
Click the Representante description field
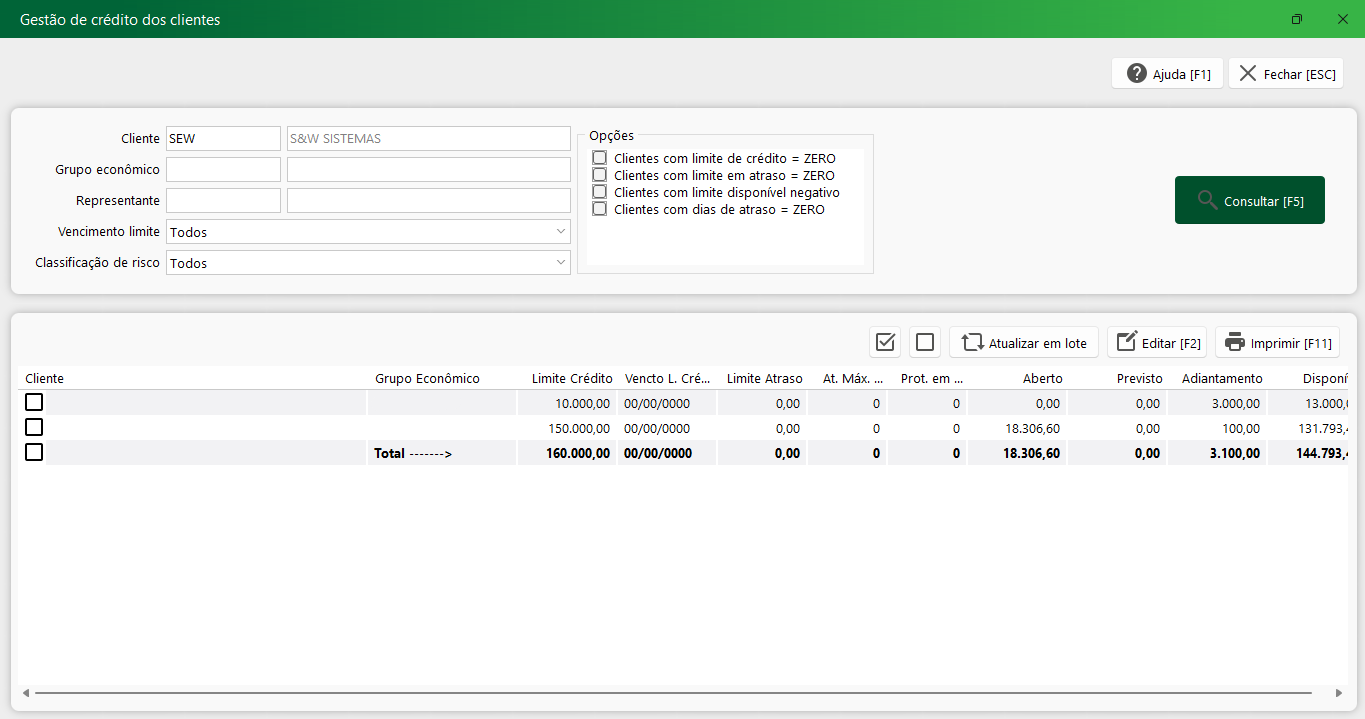[429, 201]
